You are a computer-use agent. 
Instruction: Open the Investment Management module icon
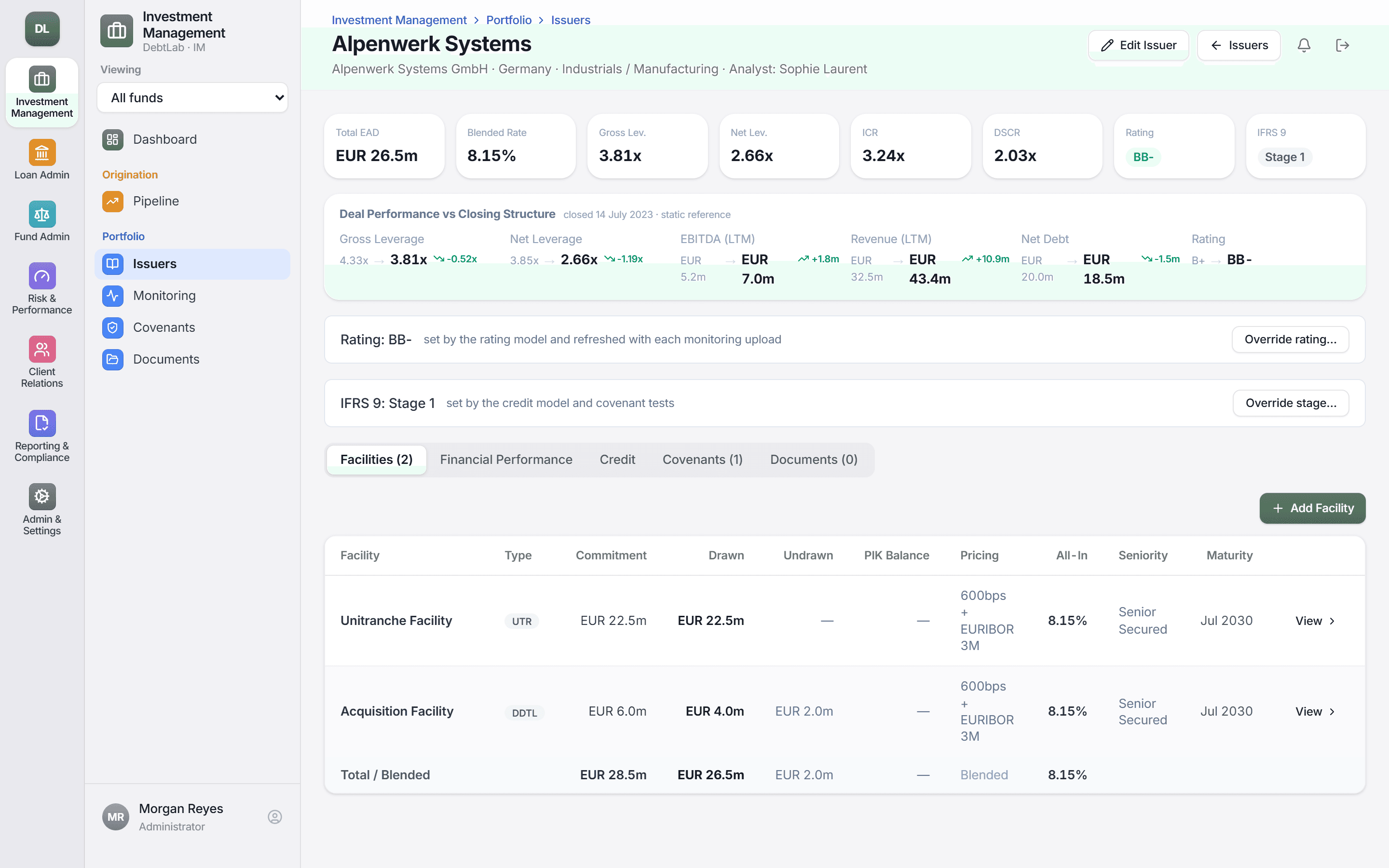pos(42,92)
